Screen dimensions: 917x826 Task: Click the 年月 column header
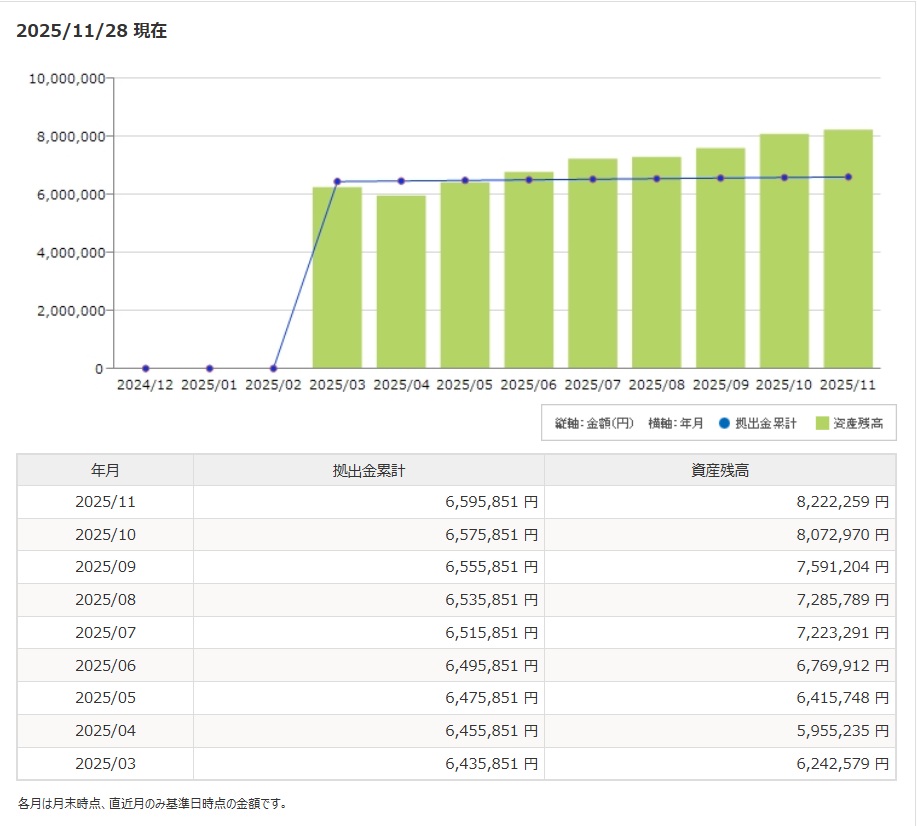tap(105, 470)
